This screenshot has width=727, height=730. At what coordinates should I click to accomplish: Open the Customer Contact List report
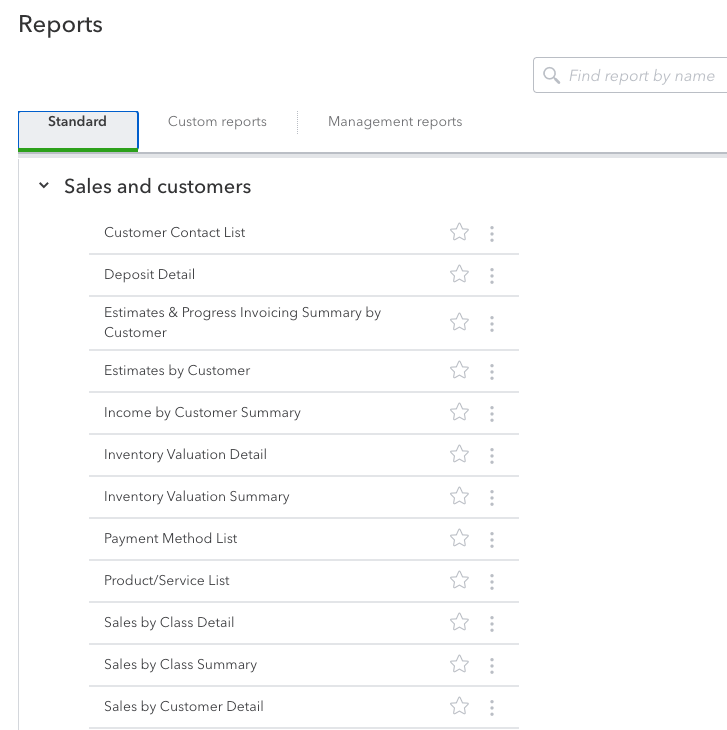tap(175, 232)
